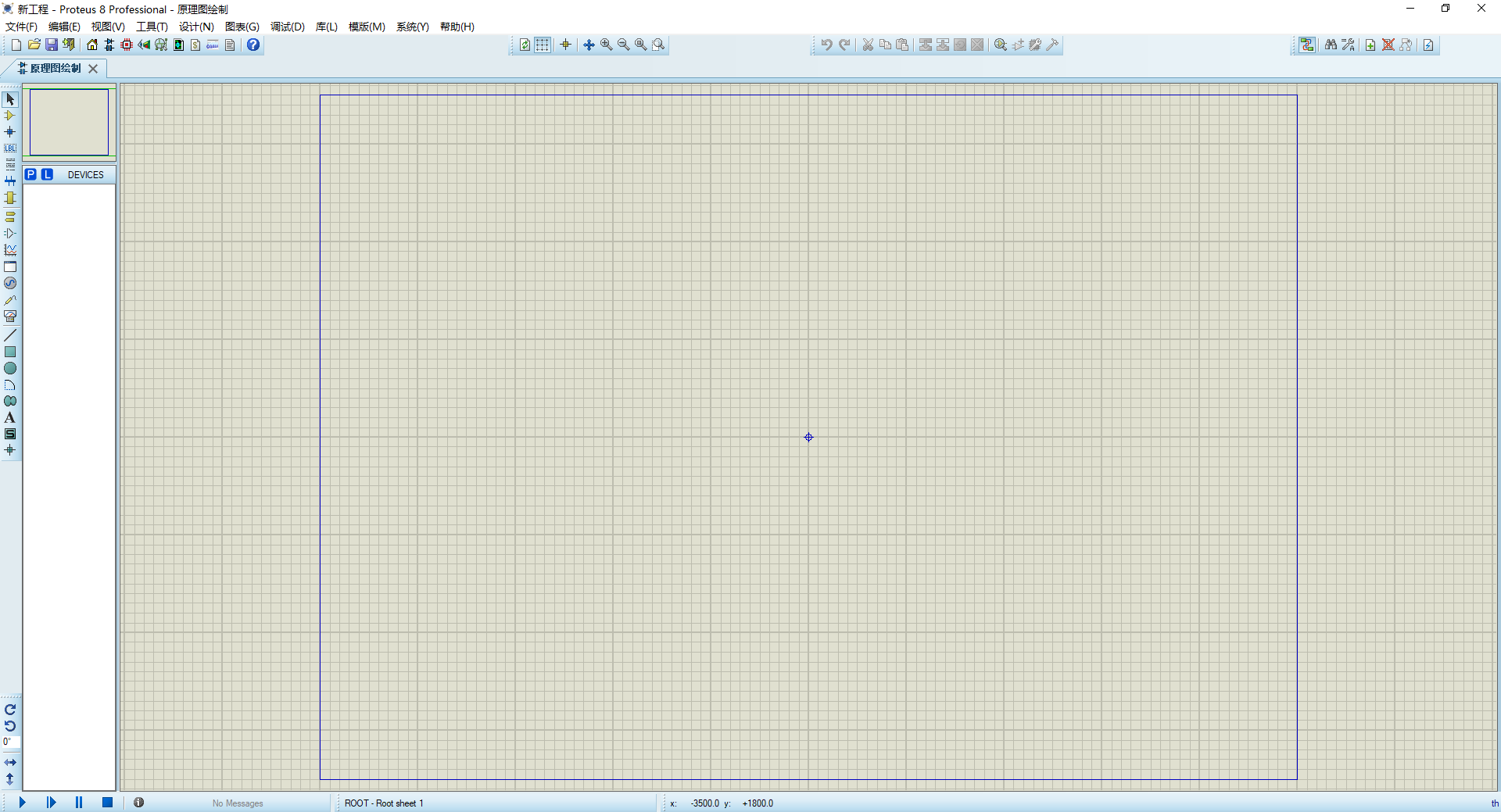
Task: Undo last action
Action: coord(826,45)
